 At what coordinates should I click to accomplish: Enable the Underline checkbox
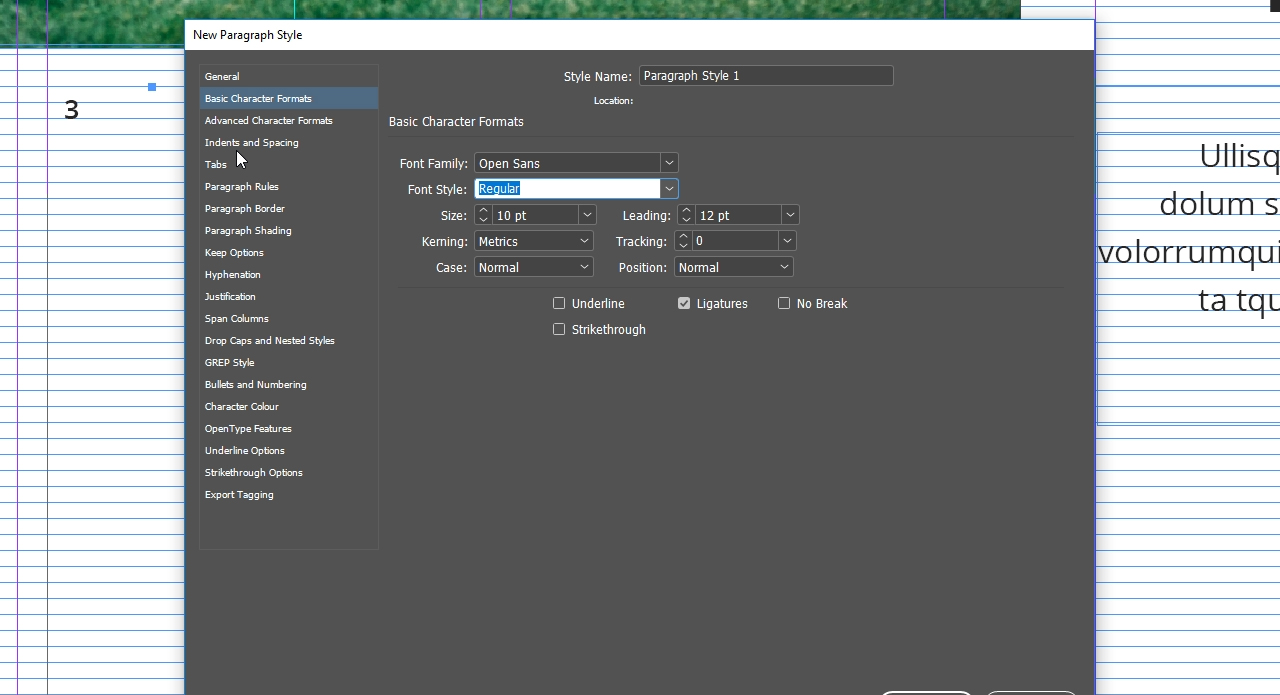tap(559, 303)
